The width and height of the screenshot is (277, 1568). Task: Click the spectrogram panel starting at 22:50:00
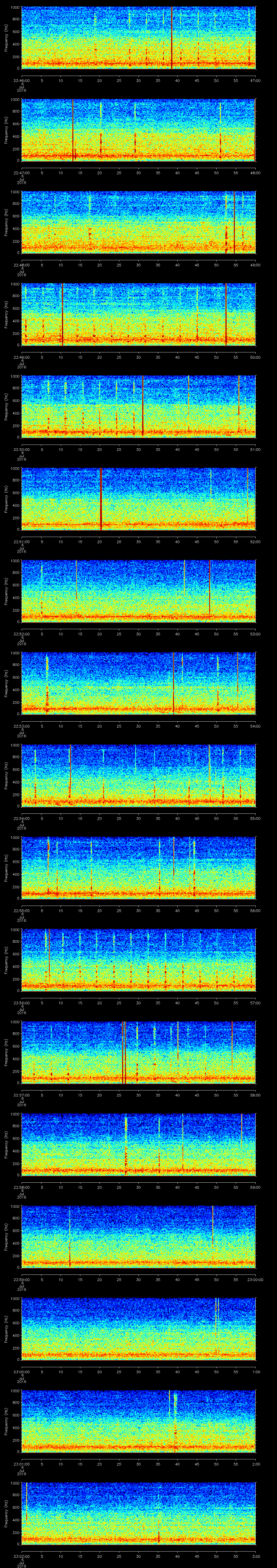139,407
